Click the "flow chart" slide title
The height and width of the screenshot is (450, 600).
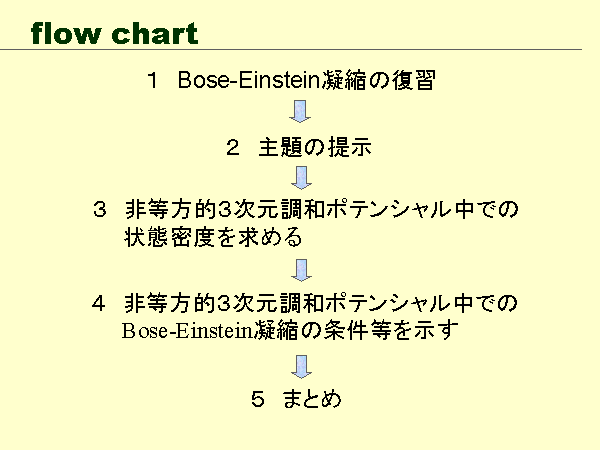click(x=114, y=33)
